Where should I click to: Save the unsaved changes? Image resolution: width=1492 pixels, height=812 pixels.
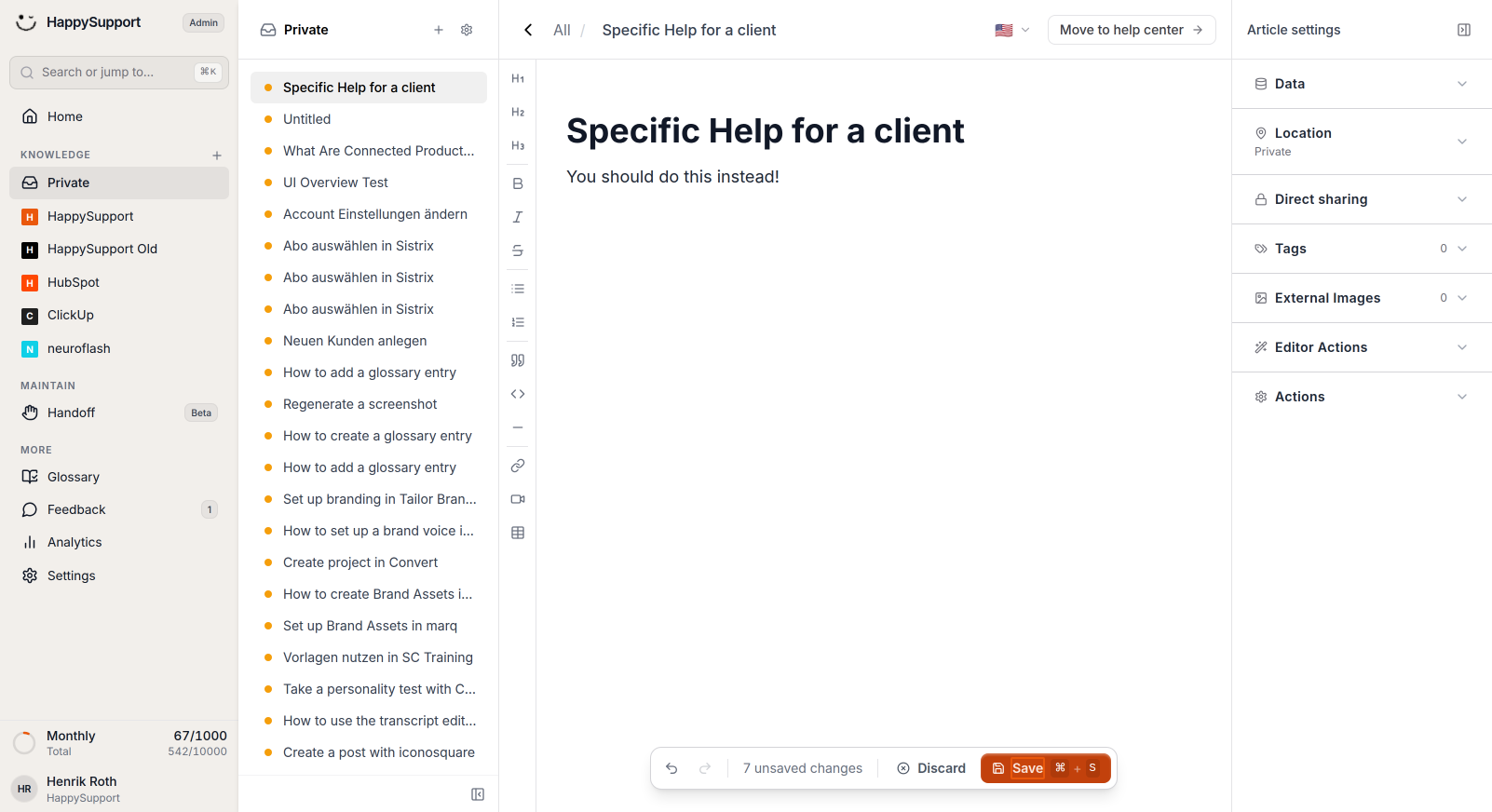[x=1046, y=768]
